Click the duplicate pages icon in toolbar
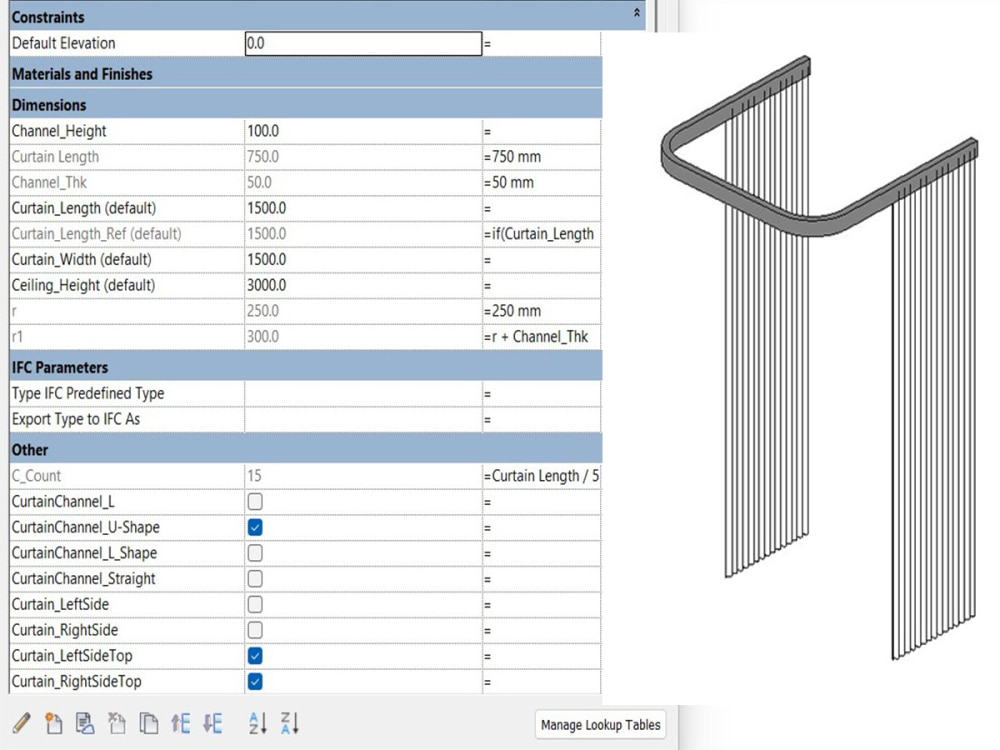Viewport: 1000px width, 750px height. click(149, 723)
